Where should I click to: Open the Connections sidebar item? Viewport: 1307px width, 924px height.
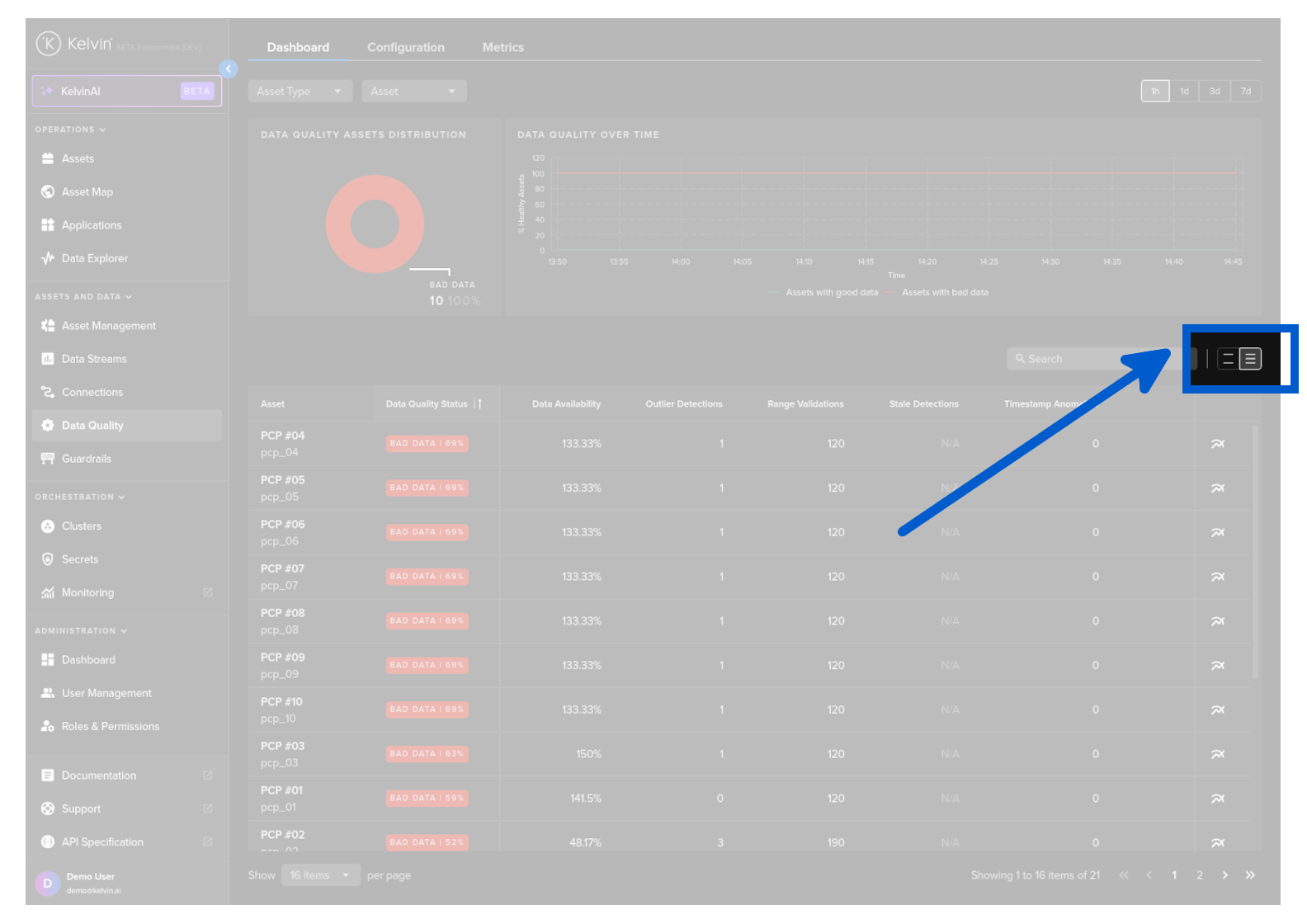click(92, 393)
